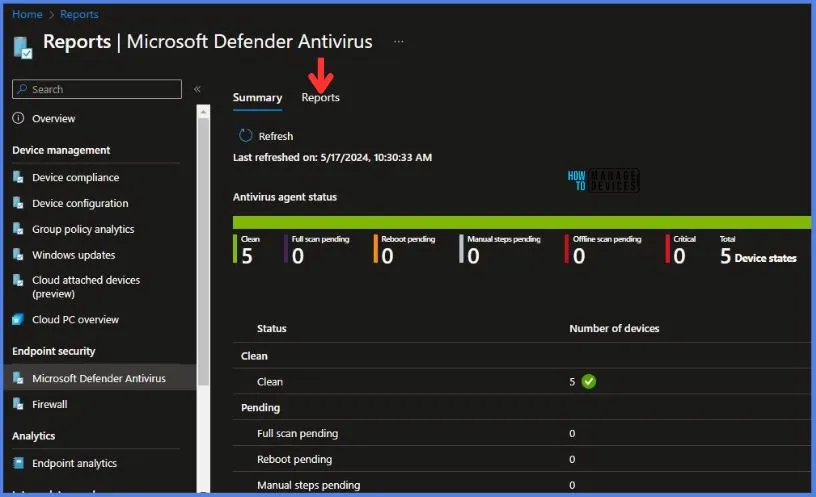
Task: Open Device compliance report
Action: click(75, 177)
